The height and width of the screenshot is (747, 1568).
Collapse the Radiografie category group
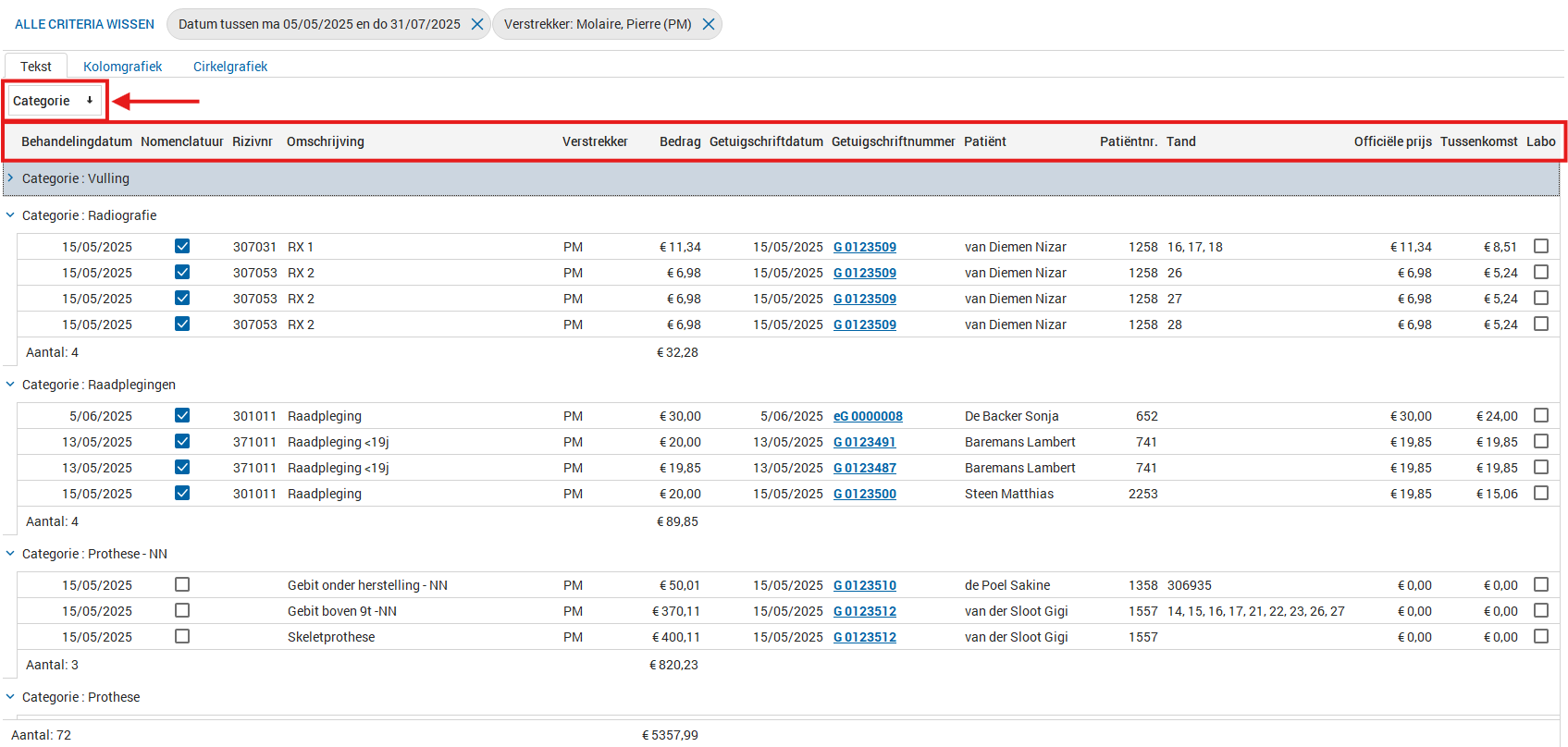(x=10, y=215)
